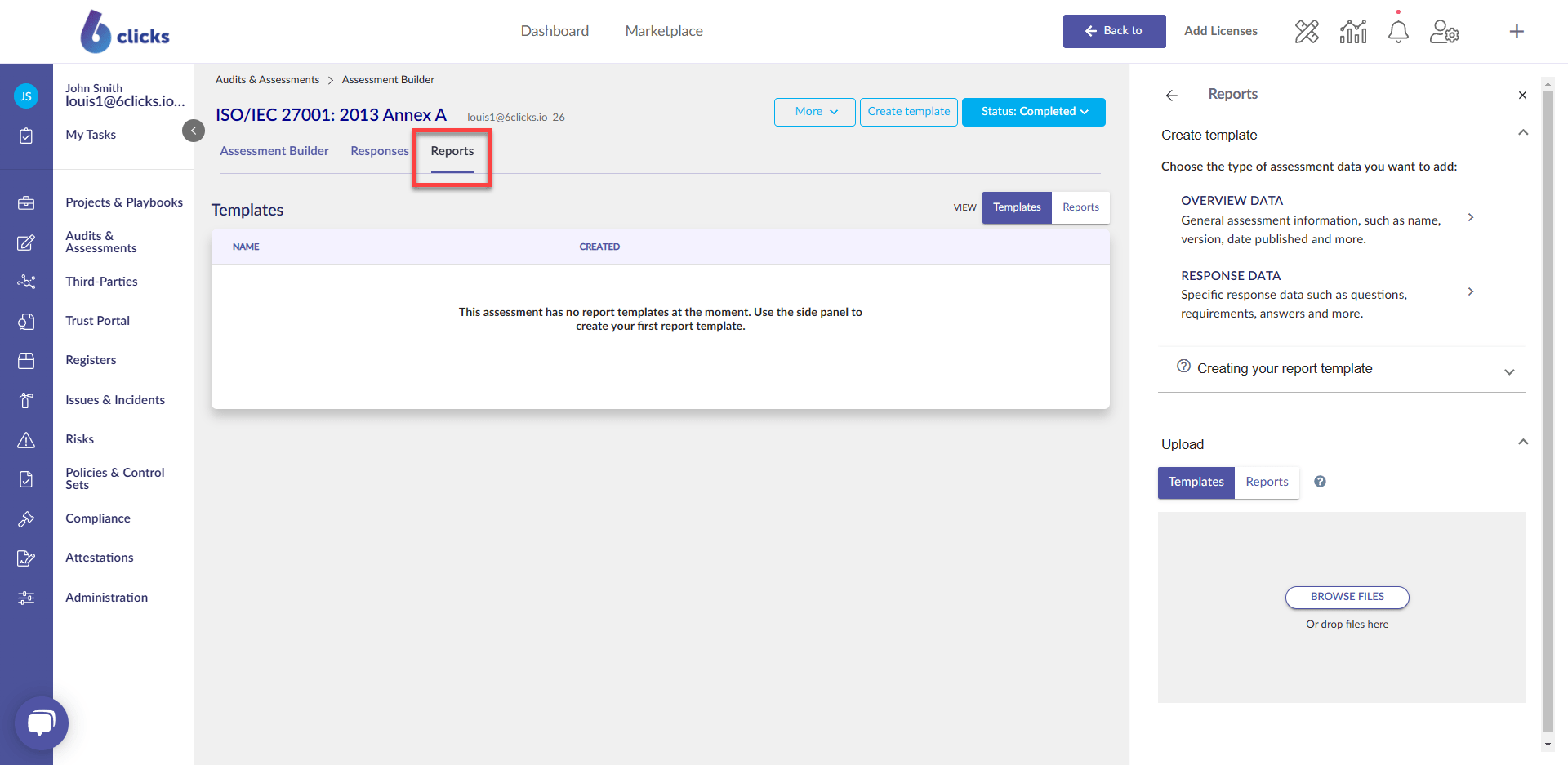Open Status: Completed dropdown
Image resolution: width=1568 pixels, height=765 pixels.
click(1034, 112)
